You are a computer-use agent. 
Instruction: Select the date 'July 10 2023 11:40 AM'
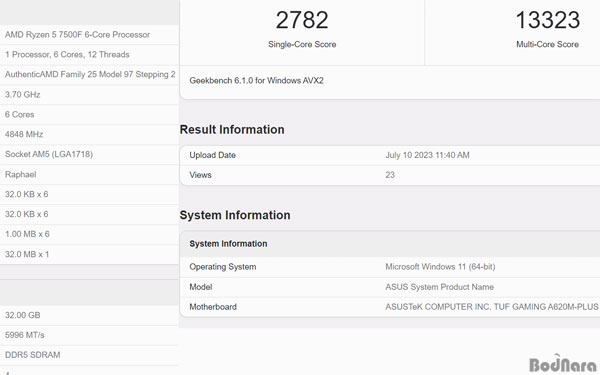pos(427,155)
